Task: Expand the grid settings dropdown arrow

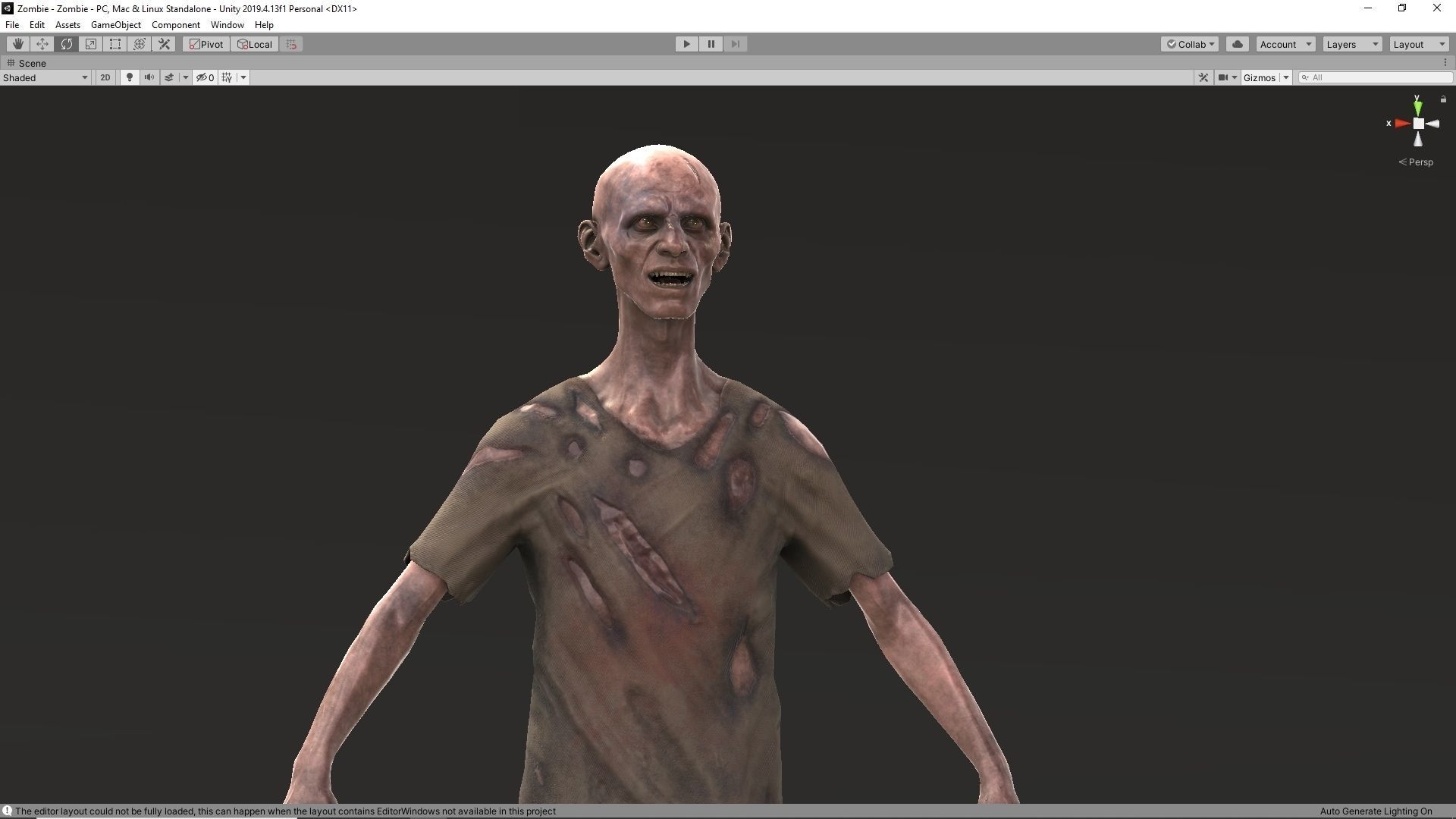Action: coord(243,77)
